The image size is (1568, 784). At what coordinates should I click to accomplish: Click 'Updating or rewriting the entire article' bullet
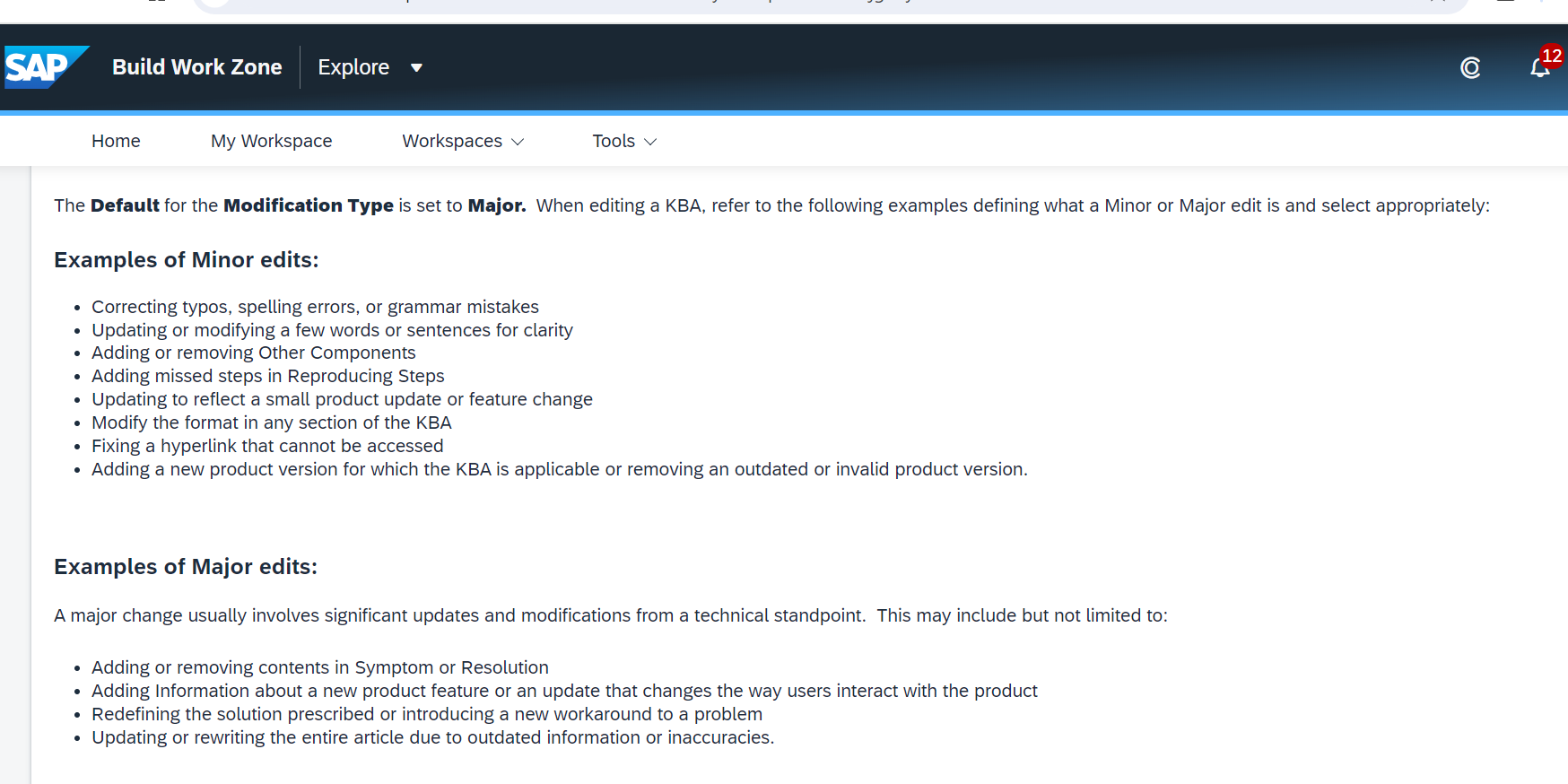[432, 737]
